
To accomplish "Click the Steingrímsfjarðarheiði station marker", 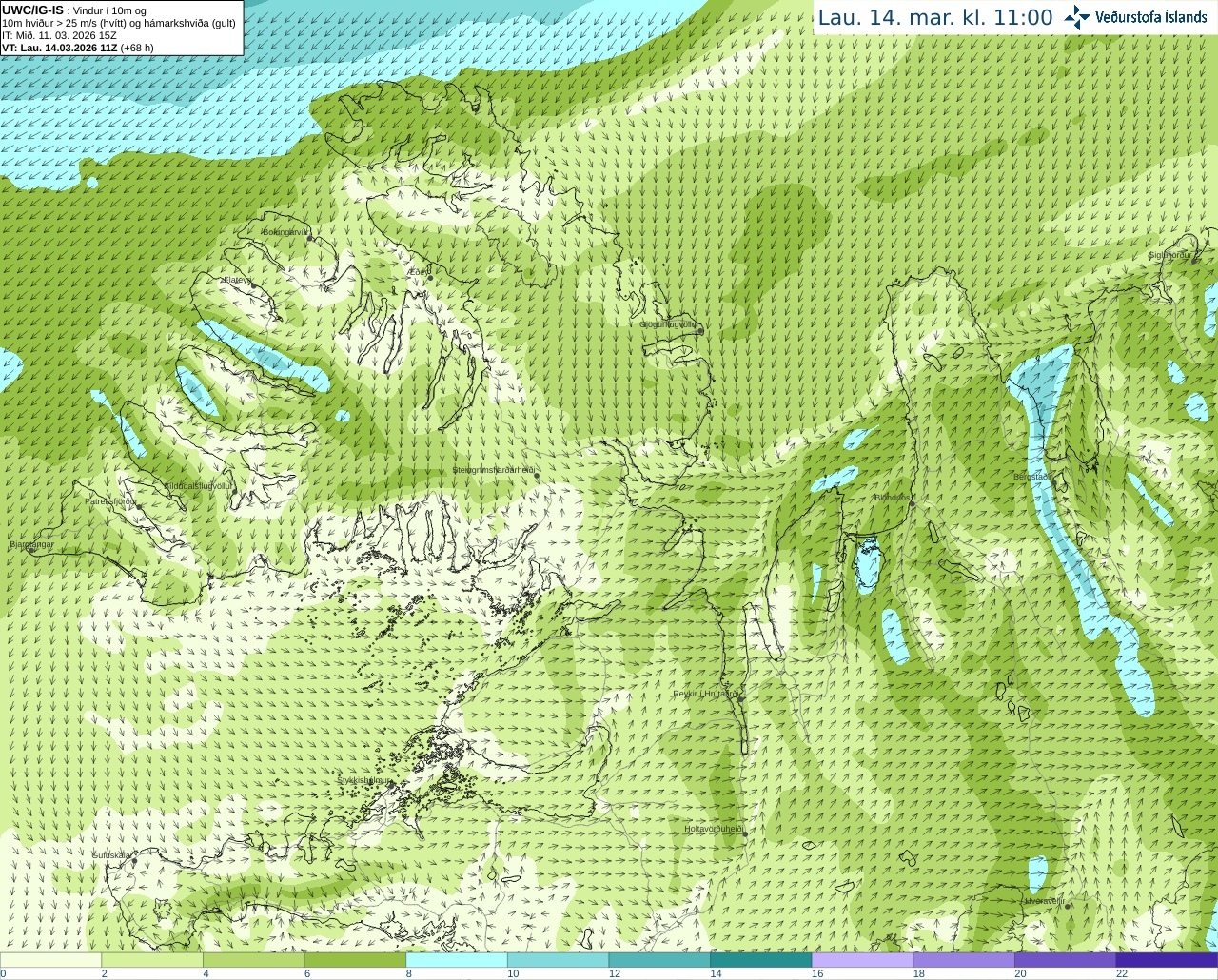I will (x=537, y=475).
